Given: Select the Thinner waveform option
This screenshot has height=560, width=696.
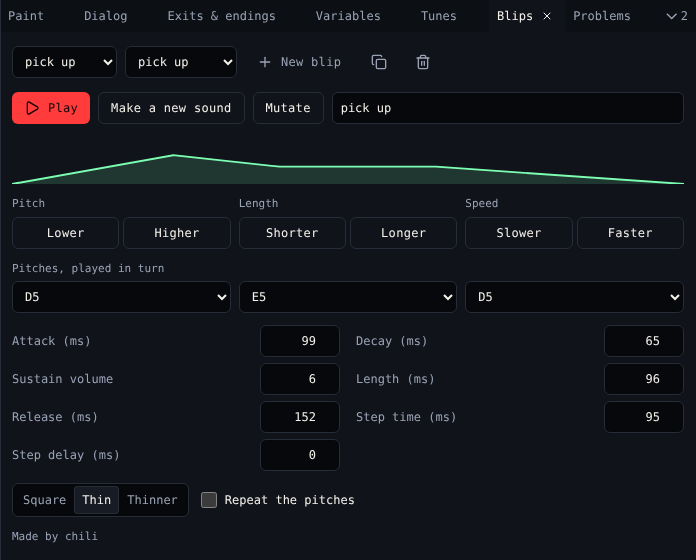Looking at the screenshot, I should [x=152, y=500].
